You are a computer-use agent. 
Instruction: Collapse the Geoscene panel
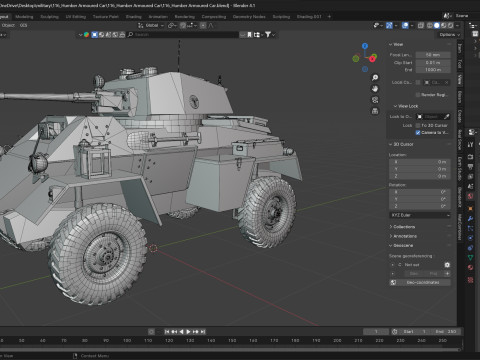pos(401,245)
